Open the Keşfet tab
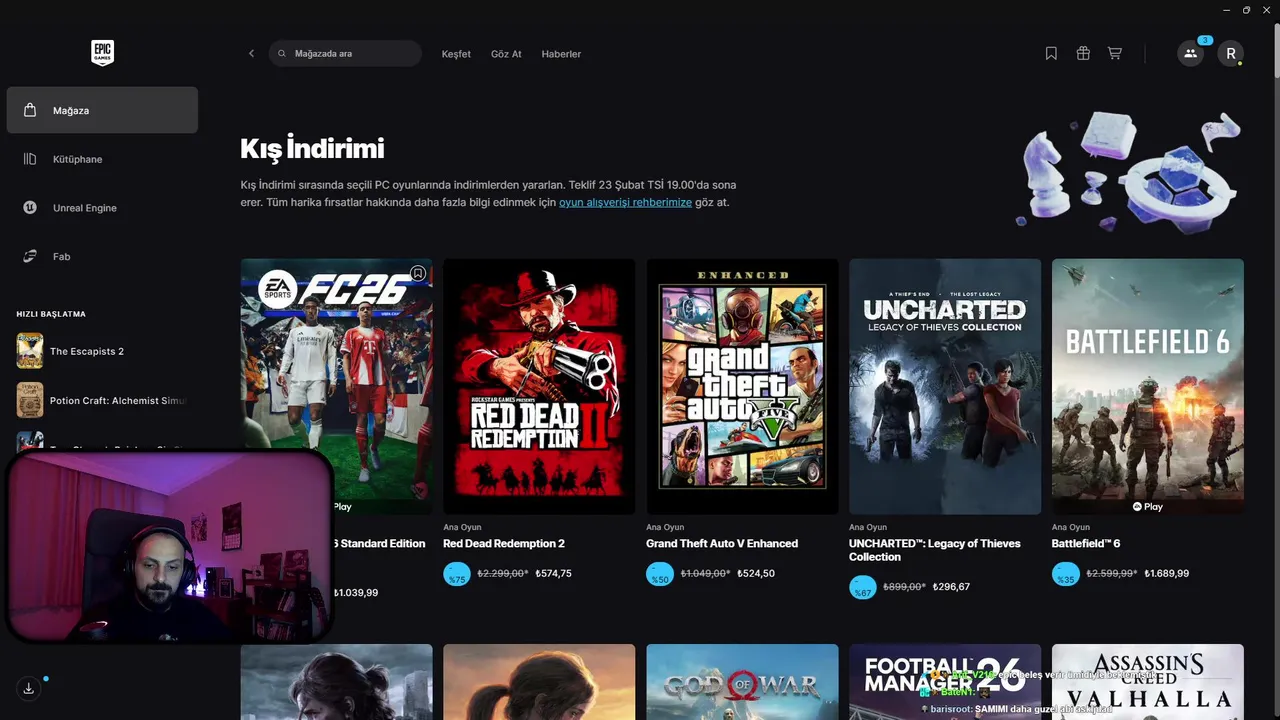Viewport: 1280px width, 720px height. pos(456,54)
